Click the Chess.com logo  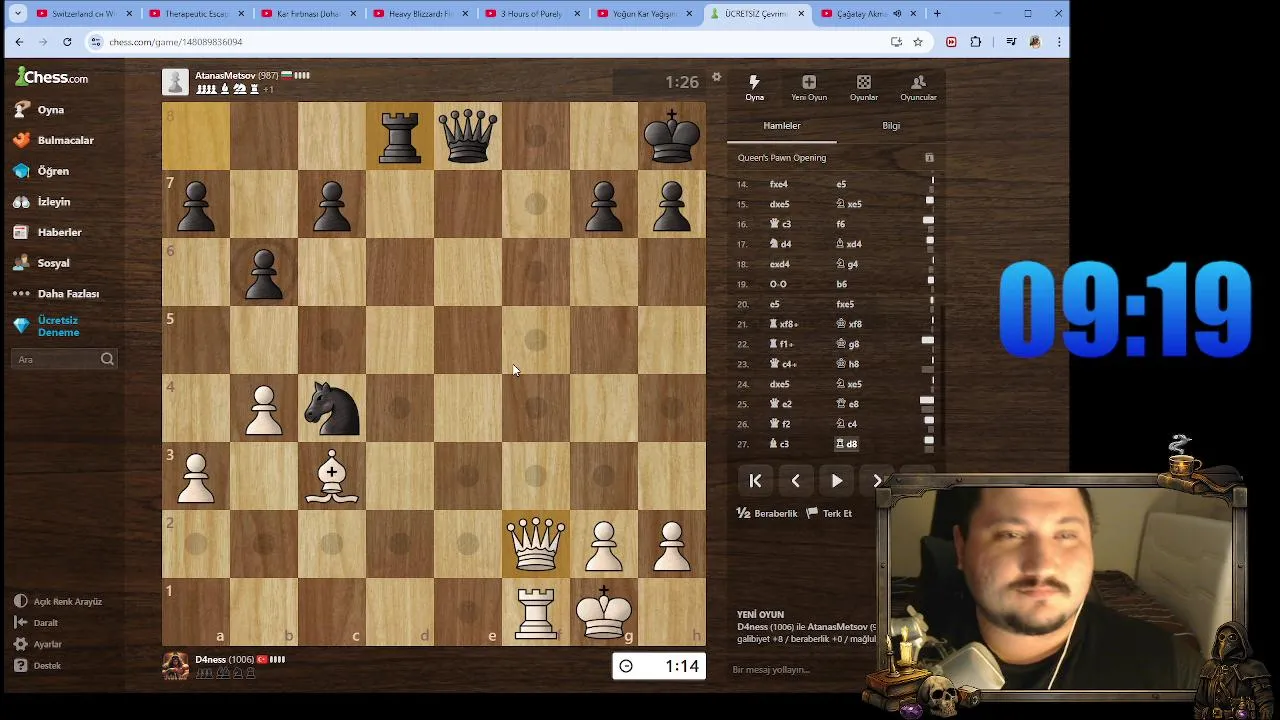click(x=52, y=77)
